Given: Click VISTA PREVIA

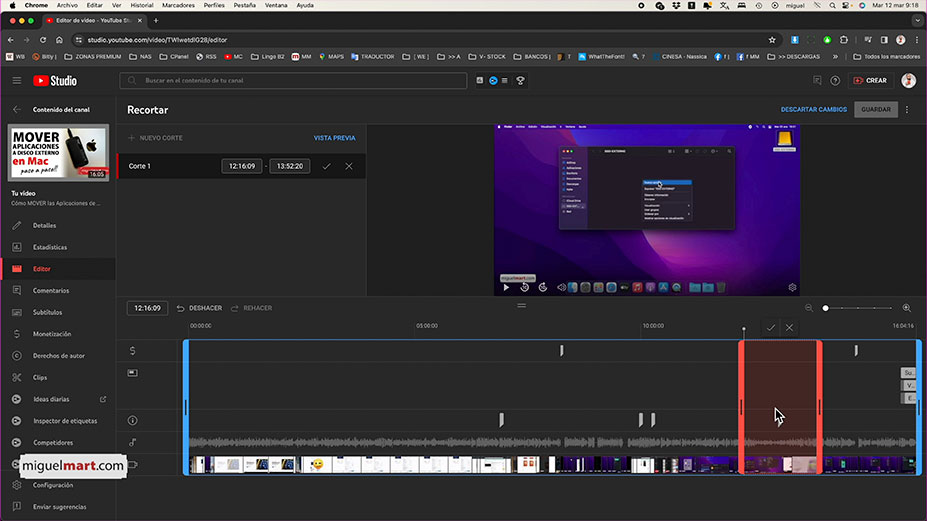Looking at the screenshot, I should [x=334, y=138].
